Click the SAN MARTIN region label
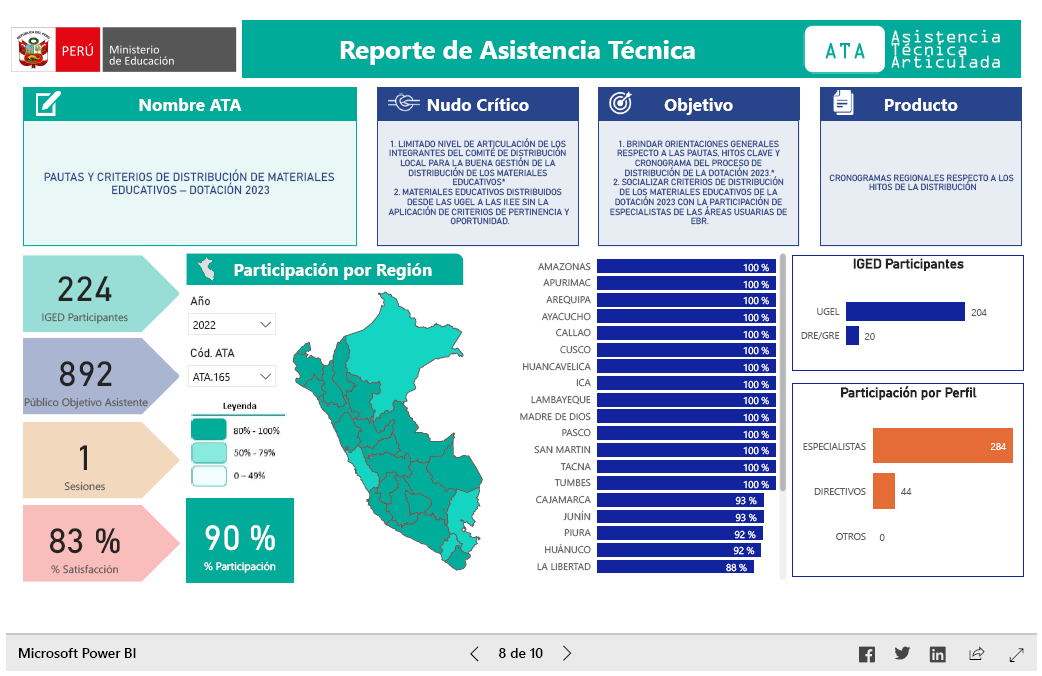Image resolution: width=1042 pixels, height=676 pixels. (x=562, y=450)
